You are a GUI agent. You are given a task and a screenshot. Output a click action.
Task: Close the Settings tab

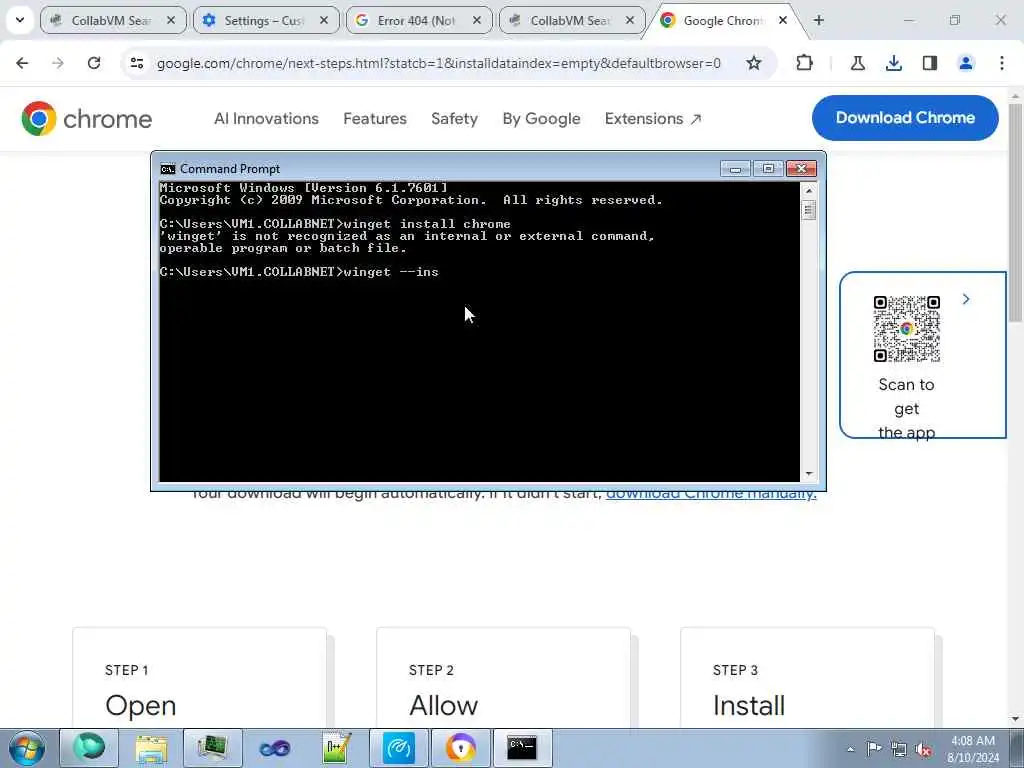tap(324, 20)
